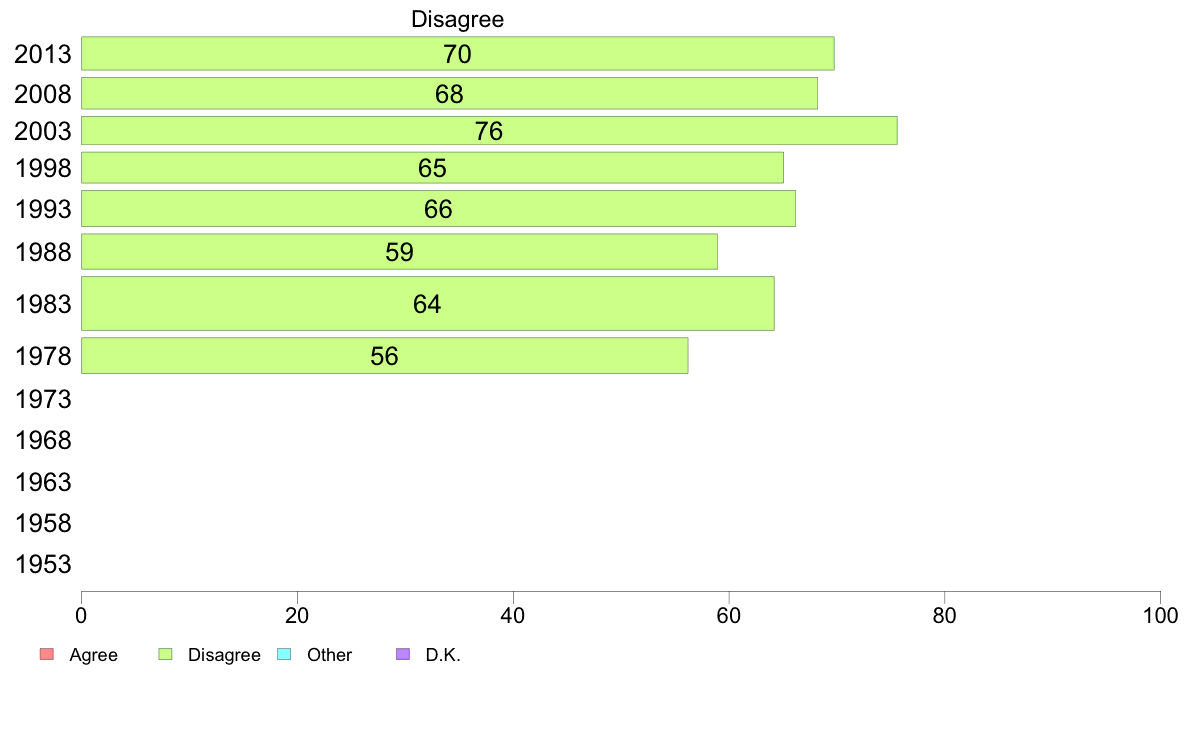The image size is (1188, 736).
Task: Click the green Disagree legend swatch
Action: pos(165,654)
